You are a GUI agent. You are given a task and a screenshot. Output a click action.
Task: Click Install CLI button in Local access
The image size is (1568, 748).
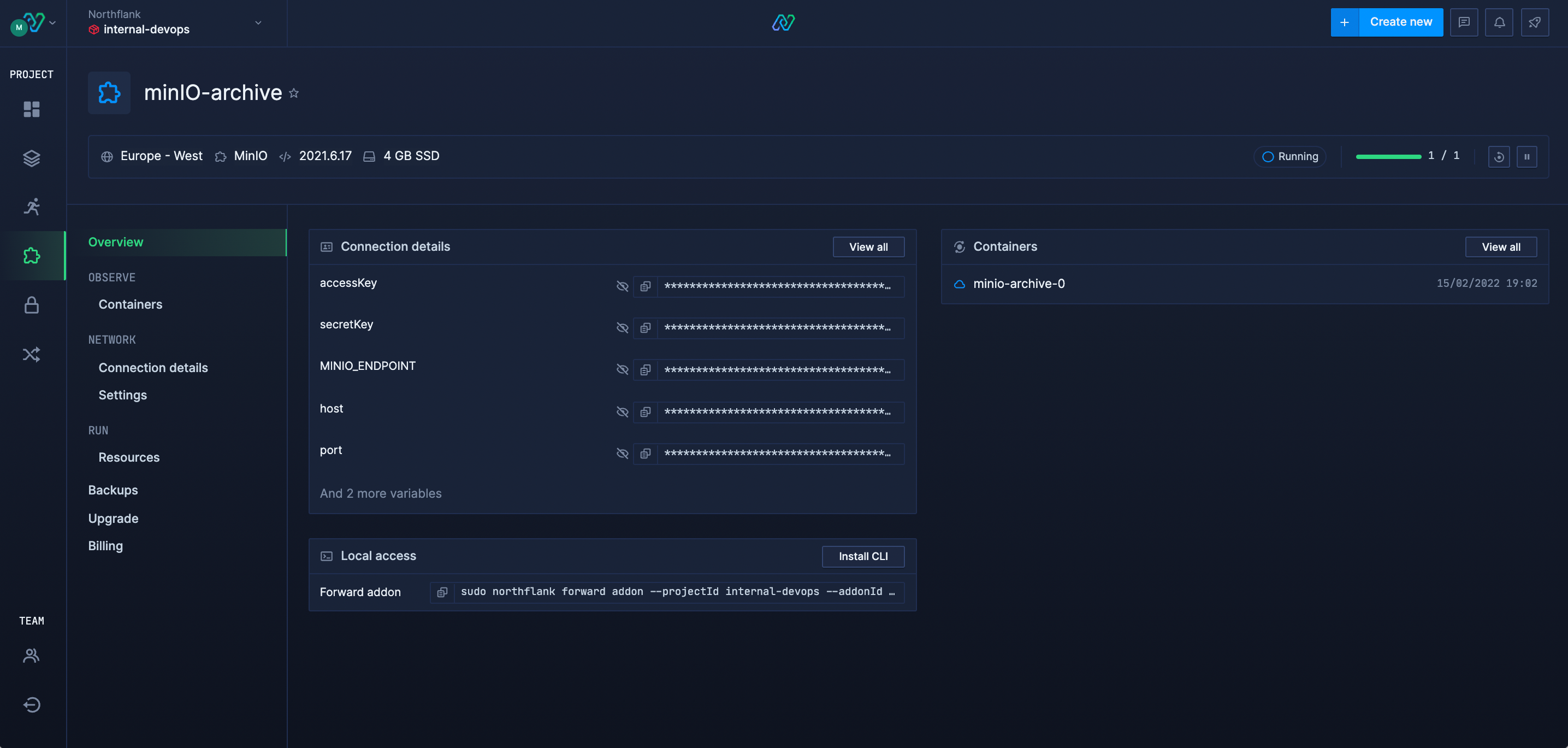coord(863,557)
